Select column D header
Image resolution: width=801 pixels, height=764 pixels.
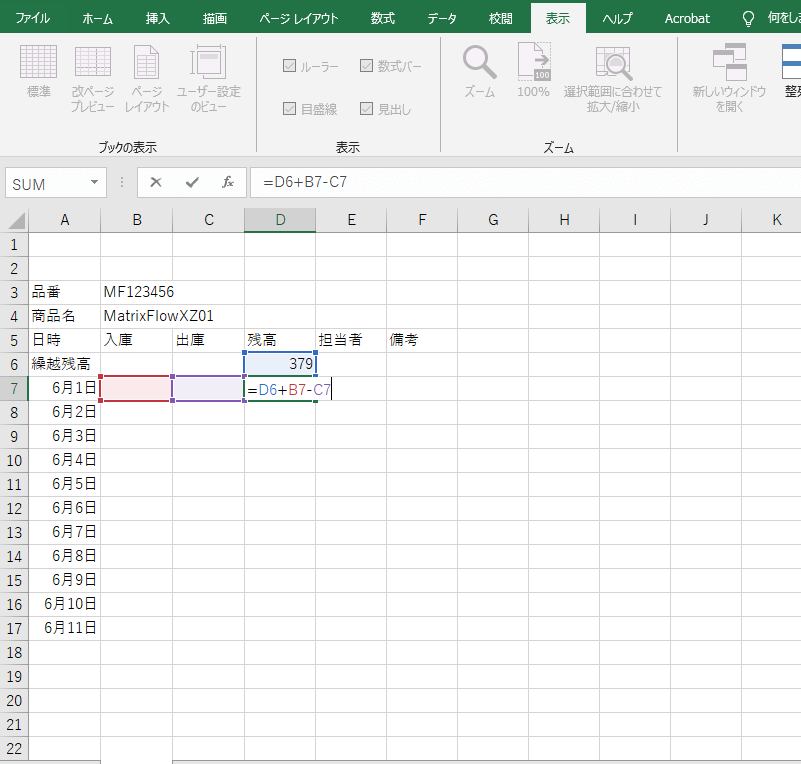point(280,220)
